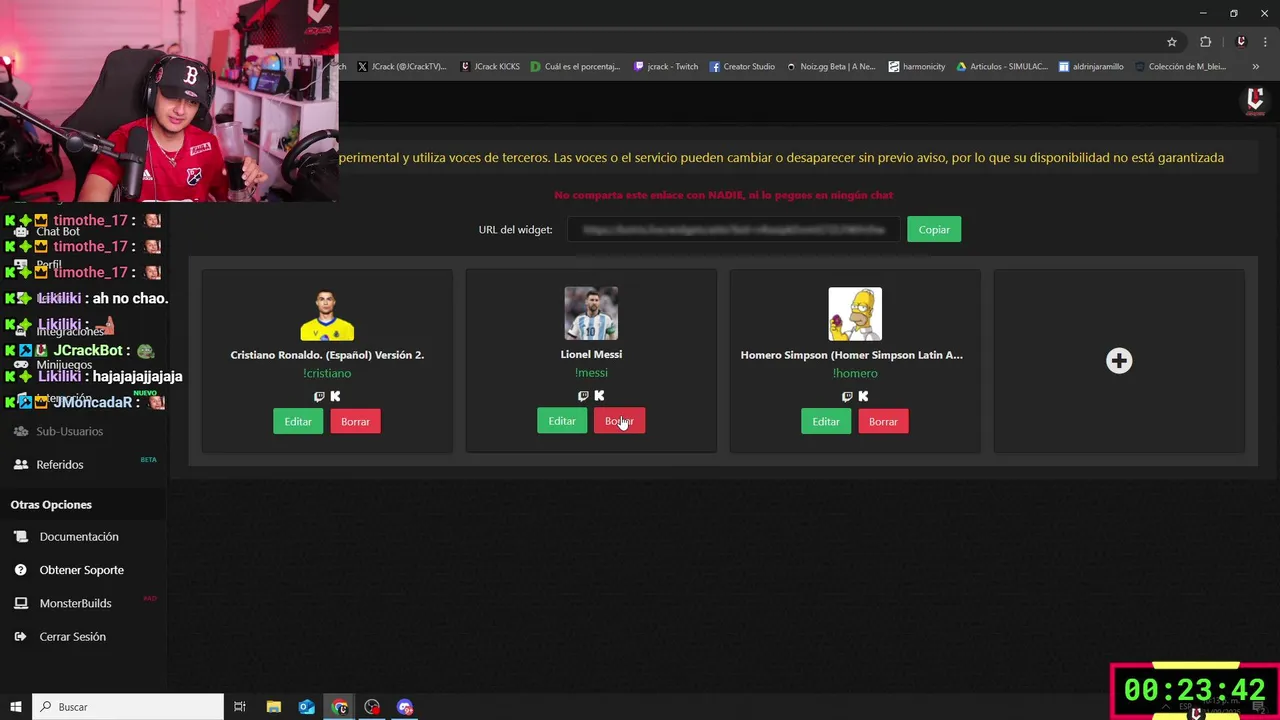The width and height of the screenshot is (1280, 720).
Task: Delete the Homero Simpson voice with Borrar
Action: (x=883, y=421)
